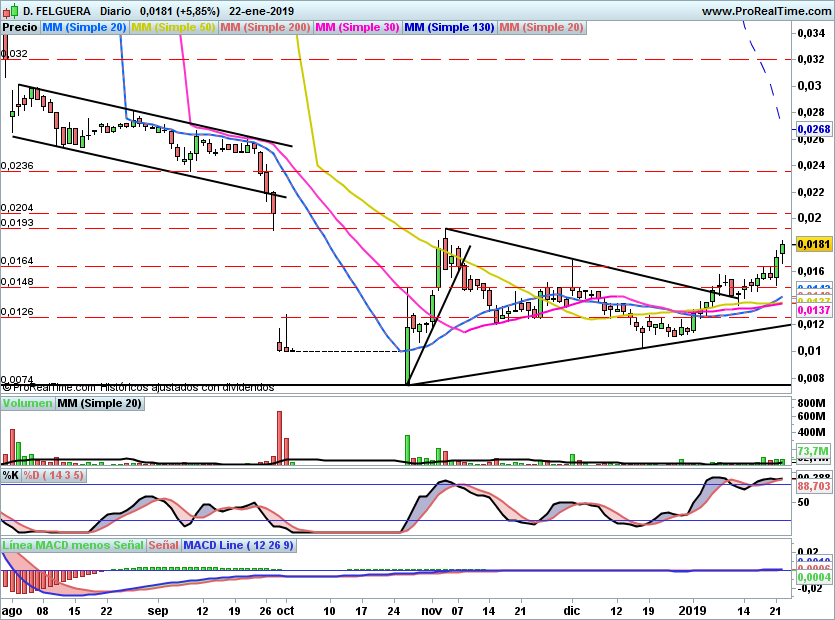Select the Precio label in price panel
Viewport: 835px width, 620px height.
[20, 27]
